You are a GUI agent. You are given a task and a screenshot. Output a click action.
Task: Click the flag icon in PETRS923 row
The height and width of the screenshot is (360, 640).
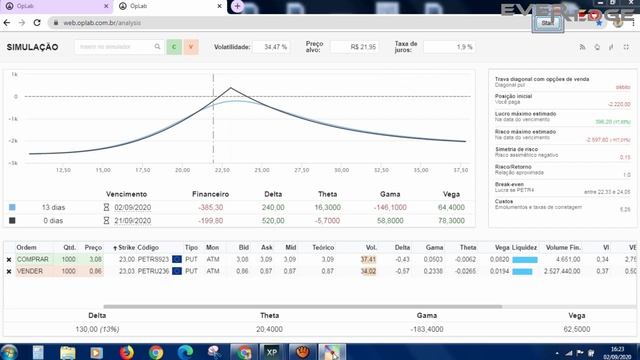coord(177,260)
